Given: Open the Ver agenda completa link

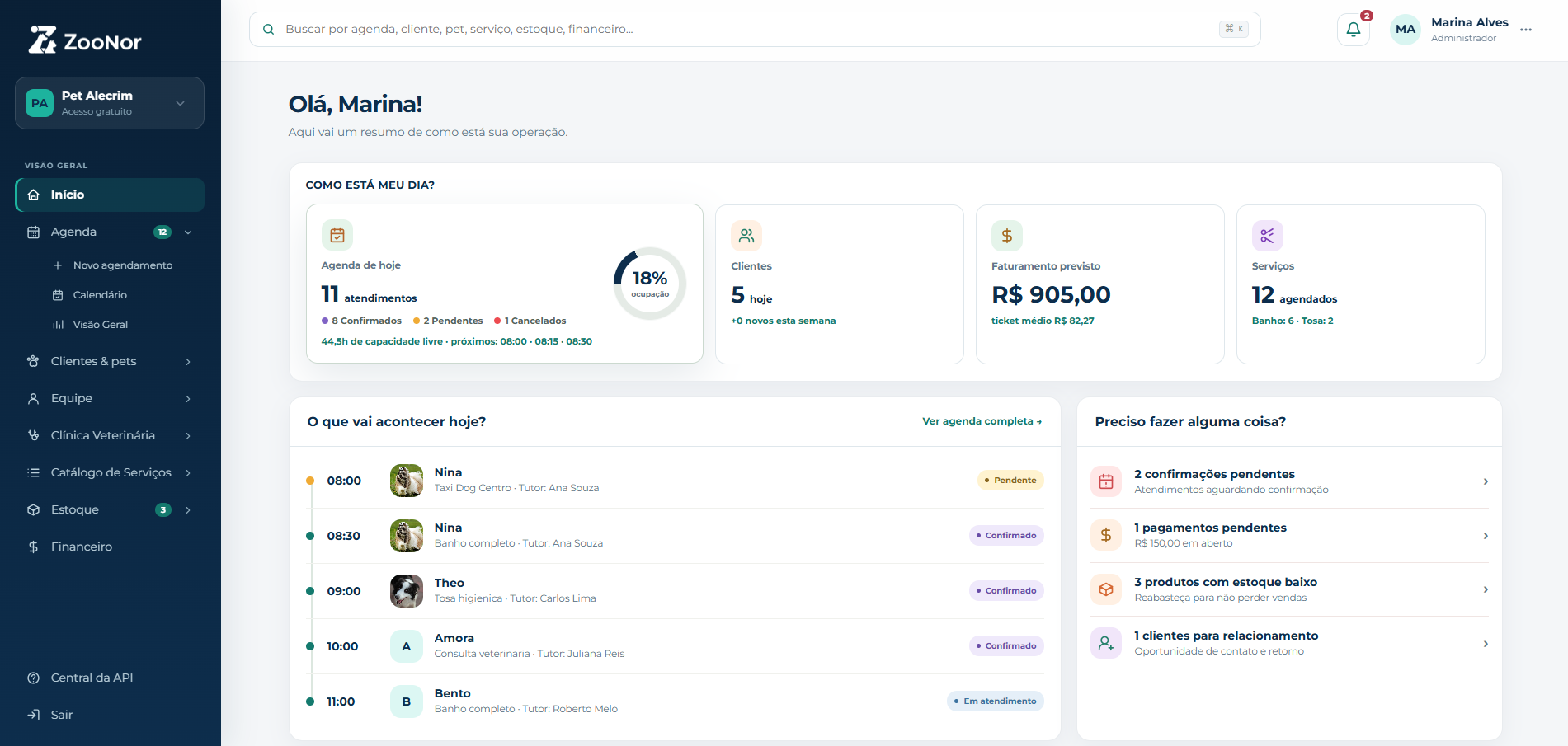Looking at the screenshot, I should (982, 421).
